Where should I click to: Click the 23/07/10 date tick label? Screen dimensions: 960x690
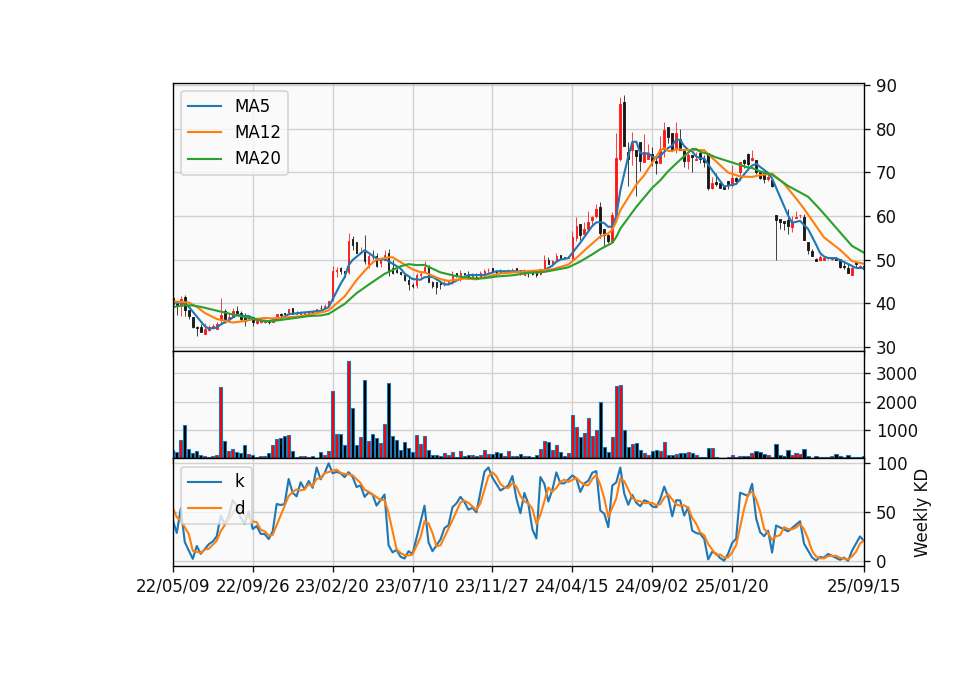[412, 586]
